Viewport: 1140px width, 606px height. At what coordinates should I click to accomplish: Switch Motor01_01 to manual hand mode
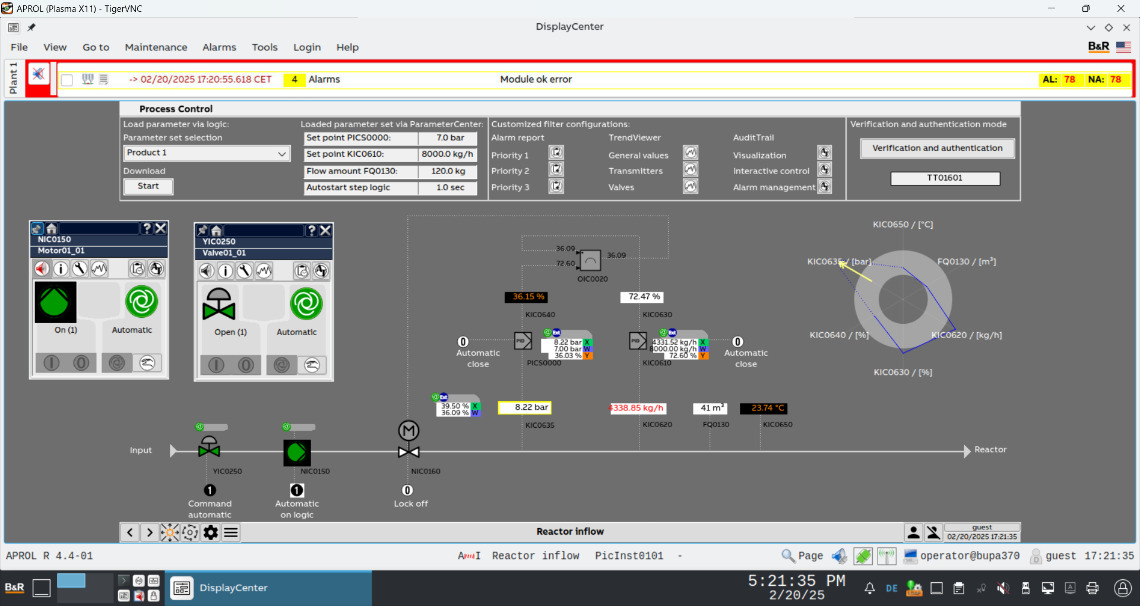tap(148, 364)
